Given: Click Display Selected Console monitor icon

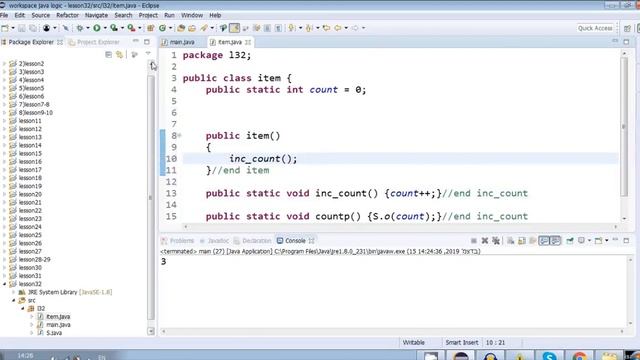Looking at the screenshot, I should pyautogui.click(x=581, y=241).
